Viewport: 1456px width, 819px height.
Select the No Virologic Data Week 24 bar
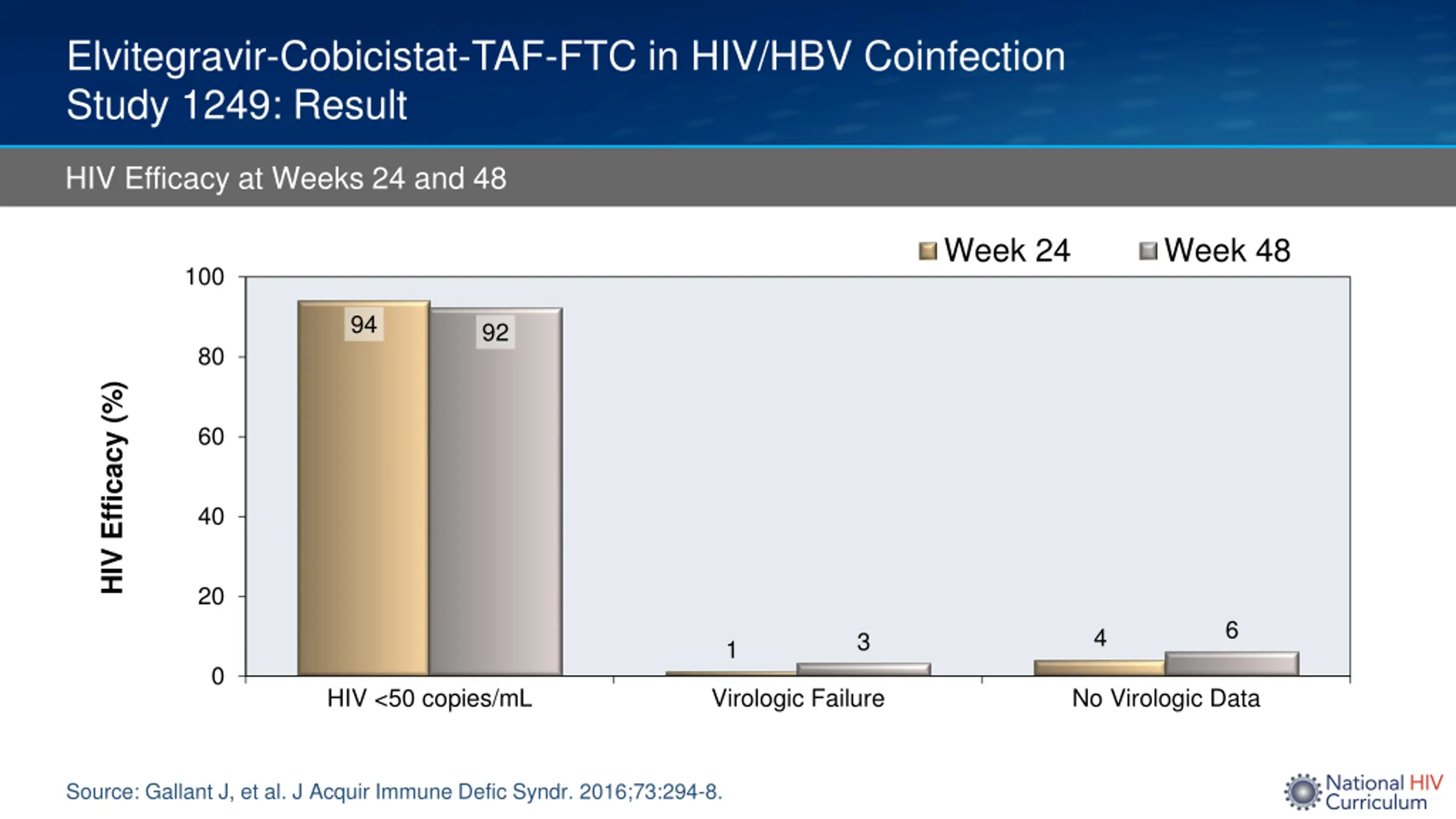coord(1099,668)
